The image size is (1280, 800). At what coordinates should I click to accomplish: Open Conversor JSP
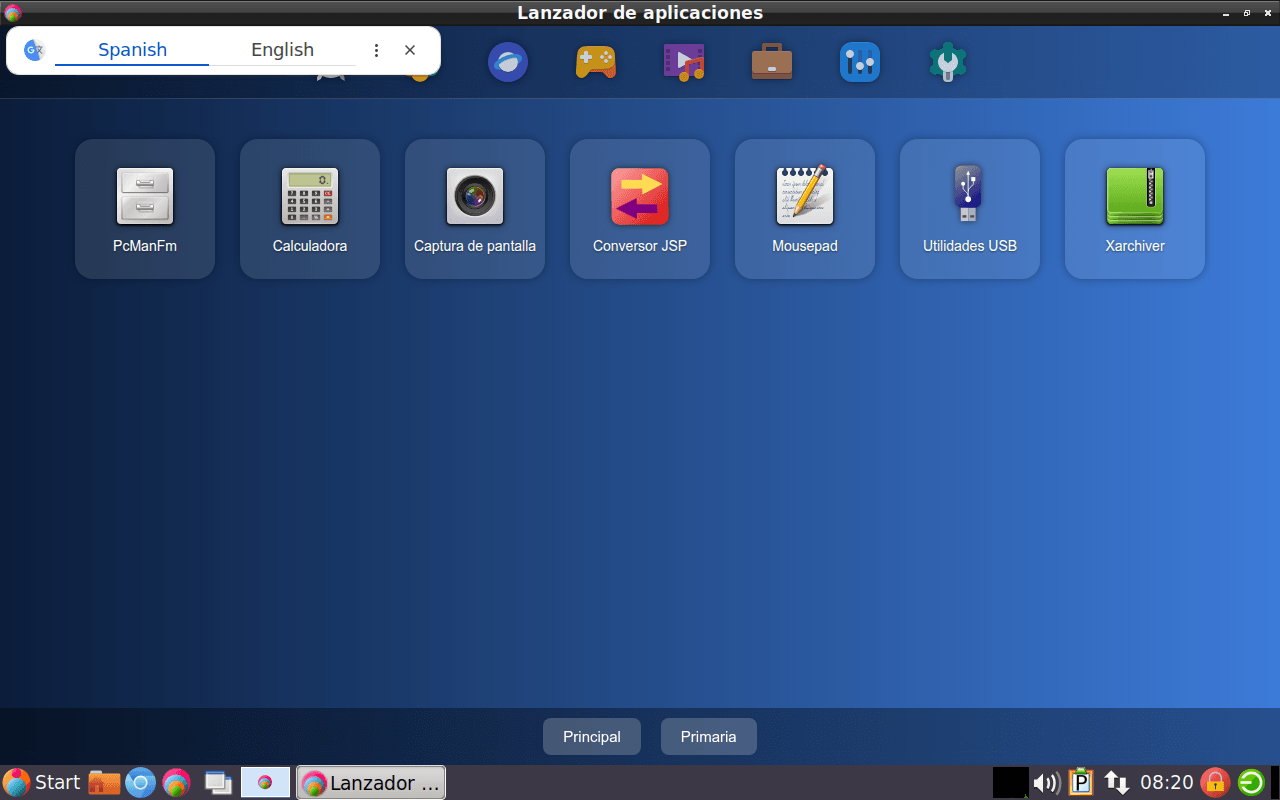click(x=639, y=208)
